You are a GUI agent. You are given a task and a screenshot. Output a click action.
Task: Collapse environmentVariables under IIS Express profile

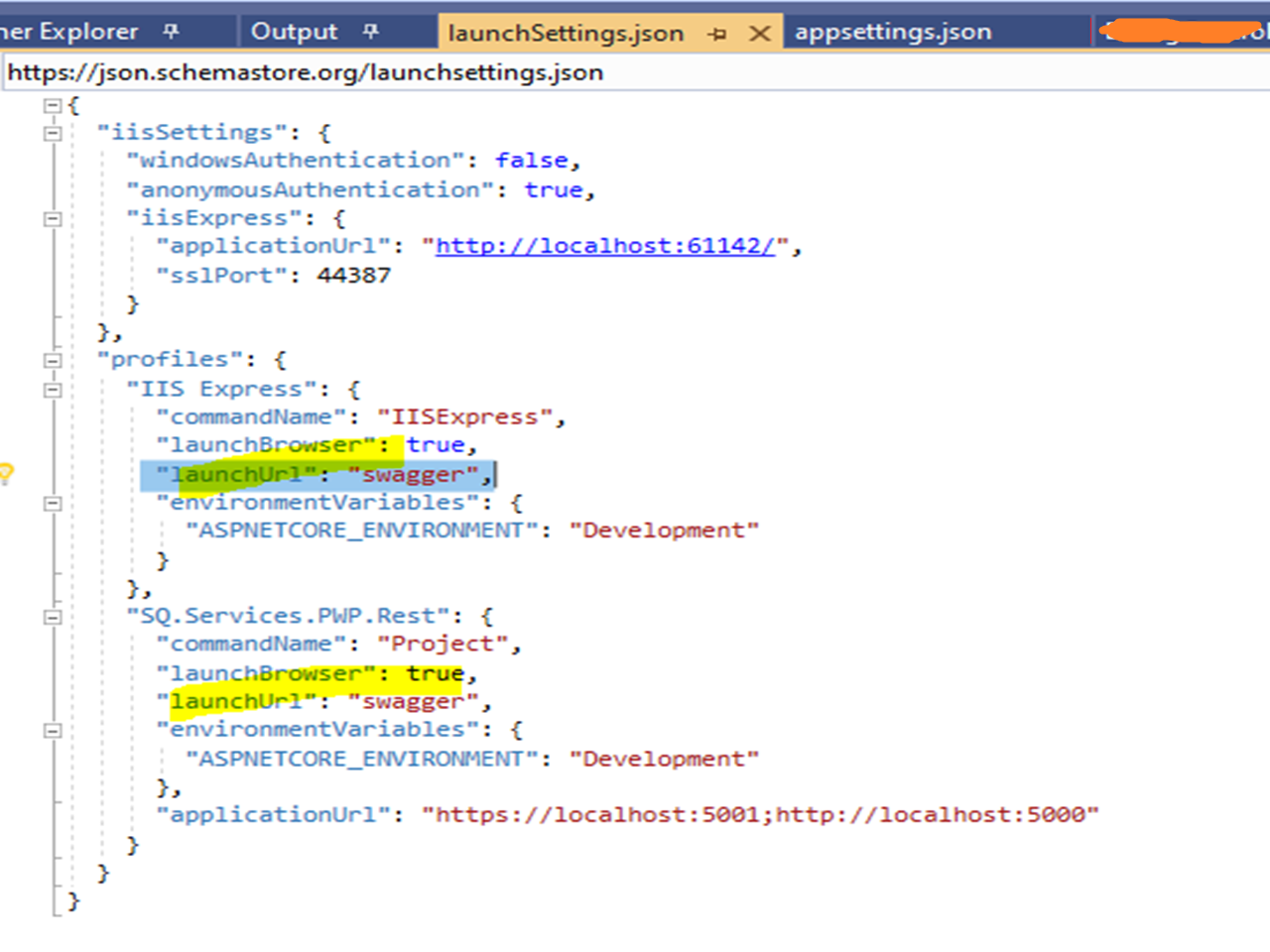coord(53,504)
